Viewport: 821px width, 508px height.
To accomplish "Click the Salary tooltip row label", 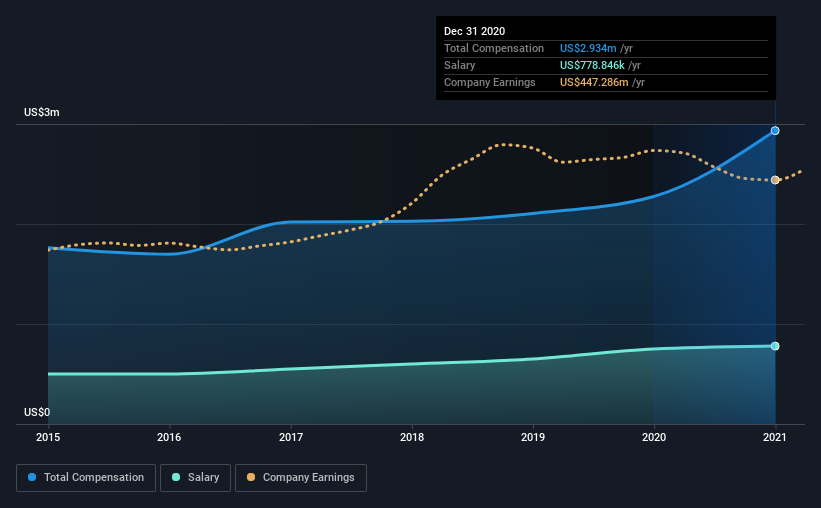I will 460,65.
